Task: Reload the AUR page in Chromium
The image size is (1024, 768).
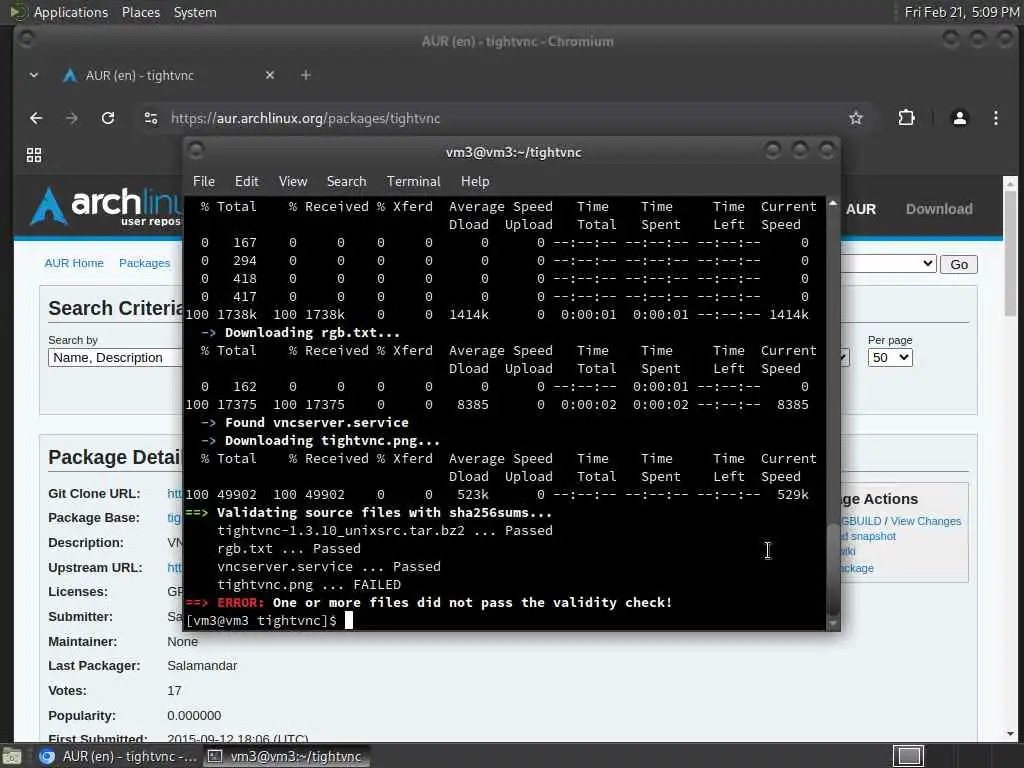Action: click(x=108, y=118)
